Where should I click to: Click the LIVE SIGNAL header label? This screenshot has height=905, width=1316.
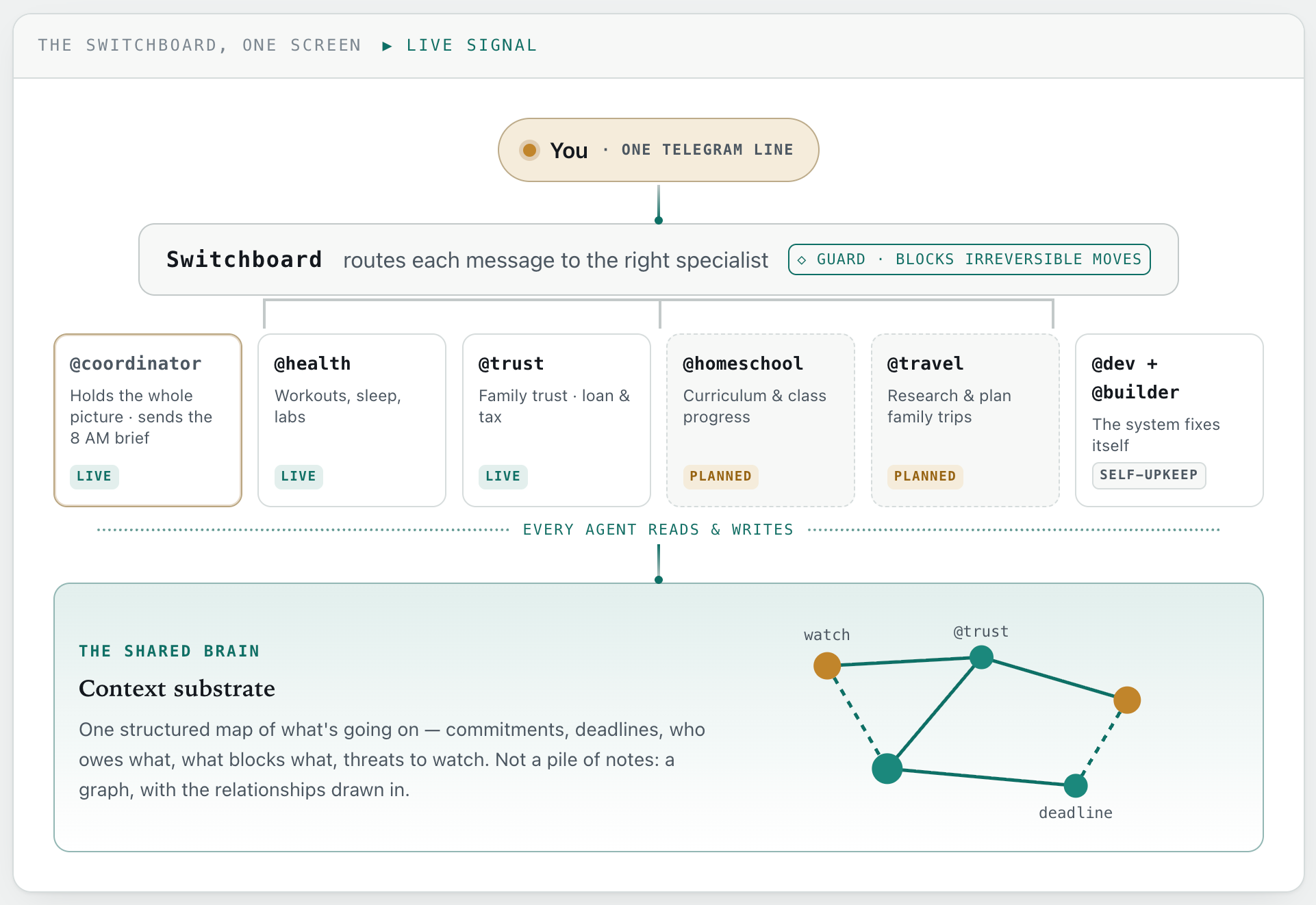coord(472,46)
